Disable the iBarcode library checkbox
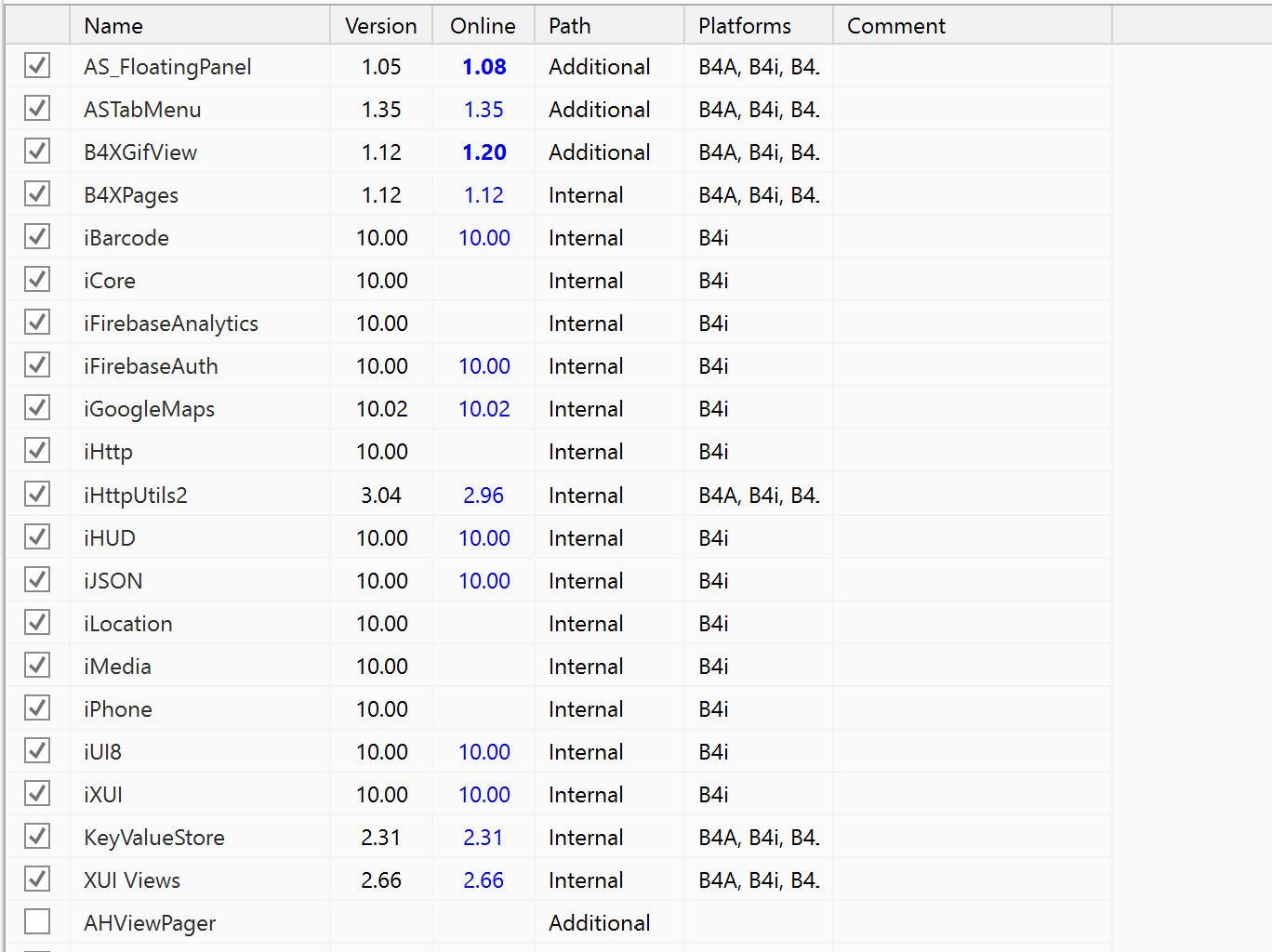Viewport: 1272px width, 952px height. [37, 237]
